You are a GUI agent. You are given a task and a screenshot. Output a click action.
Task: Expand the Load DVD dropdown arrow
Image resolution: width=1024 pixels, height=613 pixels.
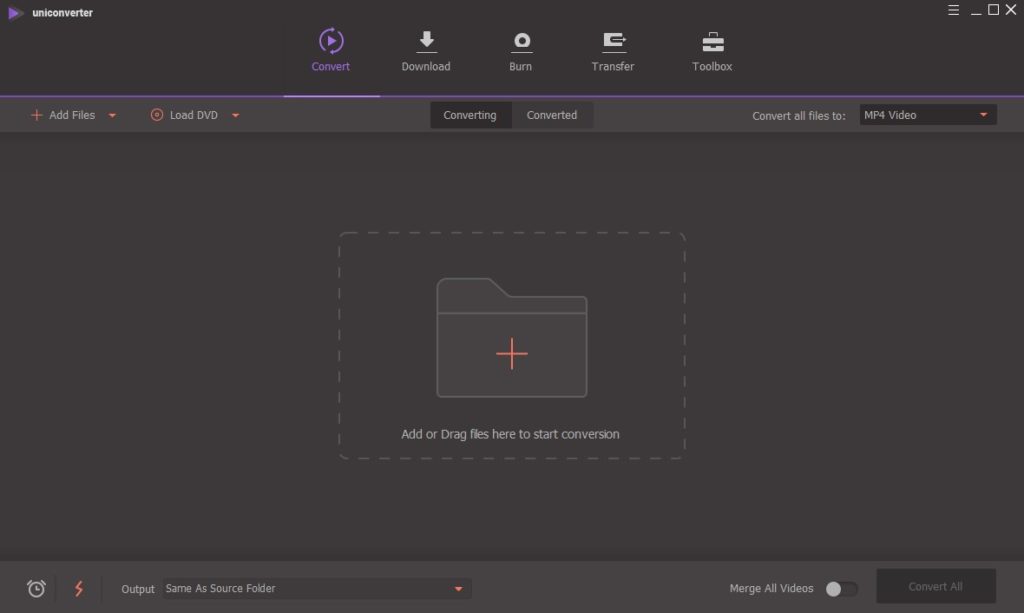click(x=236, y=116)
